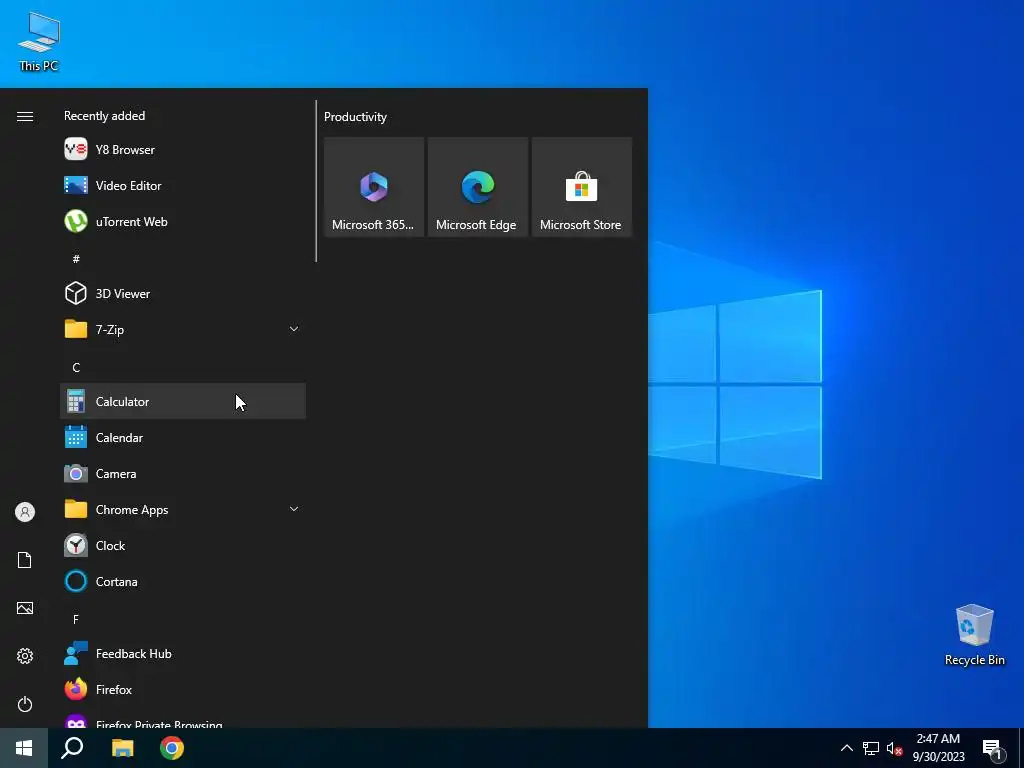Launch Video Editor app
Image resolution: width=1024 pixels, height=768 pixels.
[x=182, y=185]
